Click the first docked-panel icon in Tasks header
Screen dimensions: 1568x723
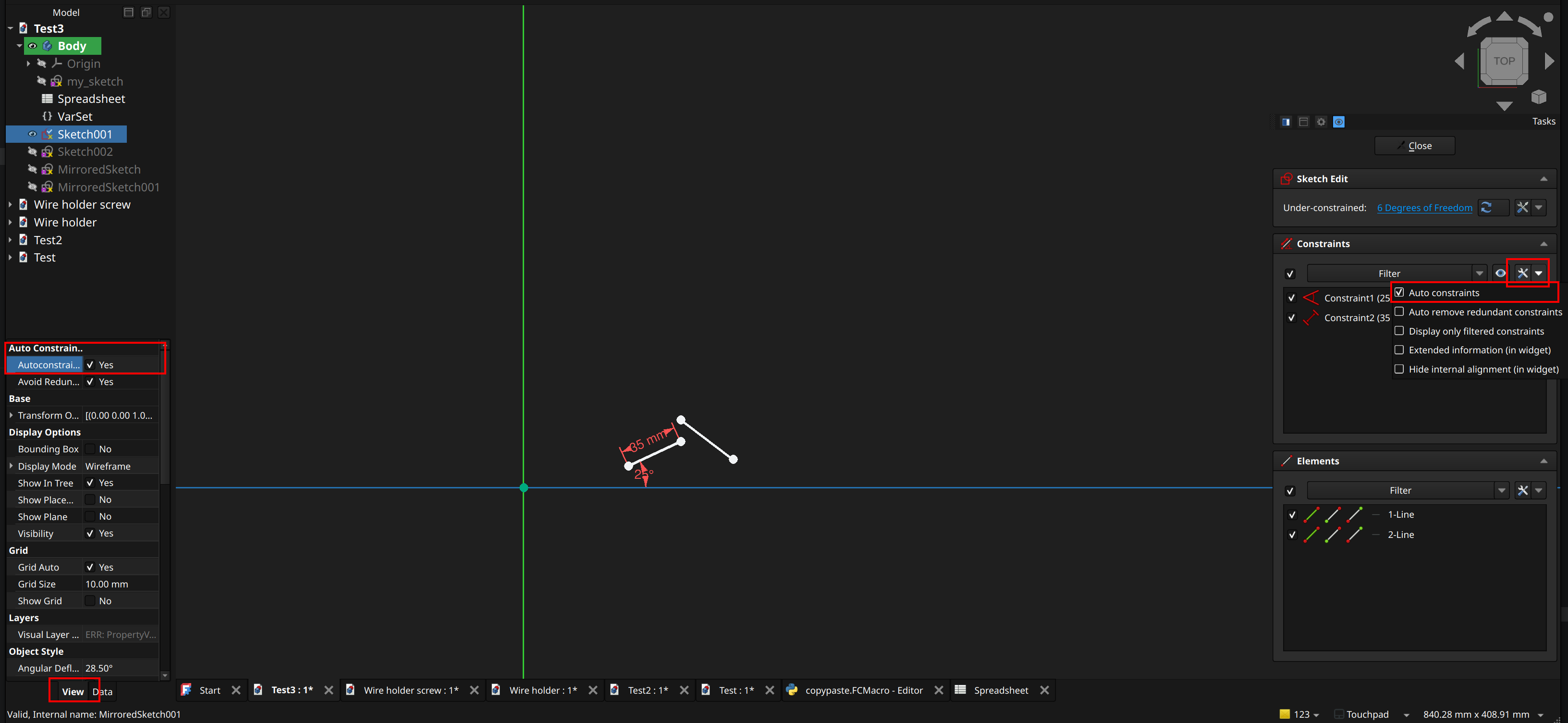tap(1286, 122)
